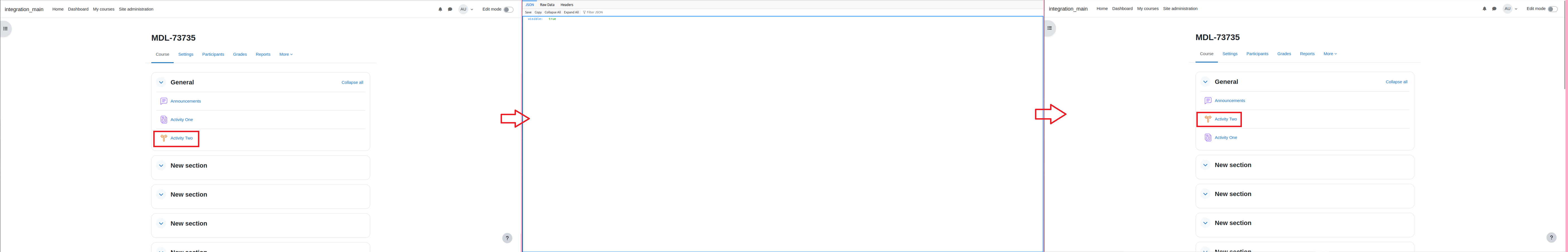Click Activity One page icon in left page
Screen dimensions: 1568x252
164,120
